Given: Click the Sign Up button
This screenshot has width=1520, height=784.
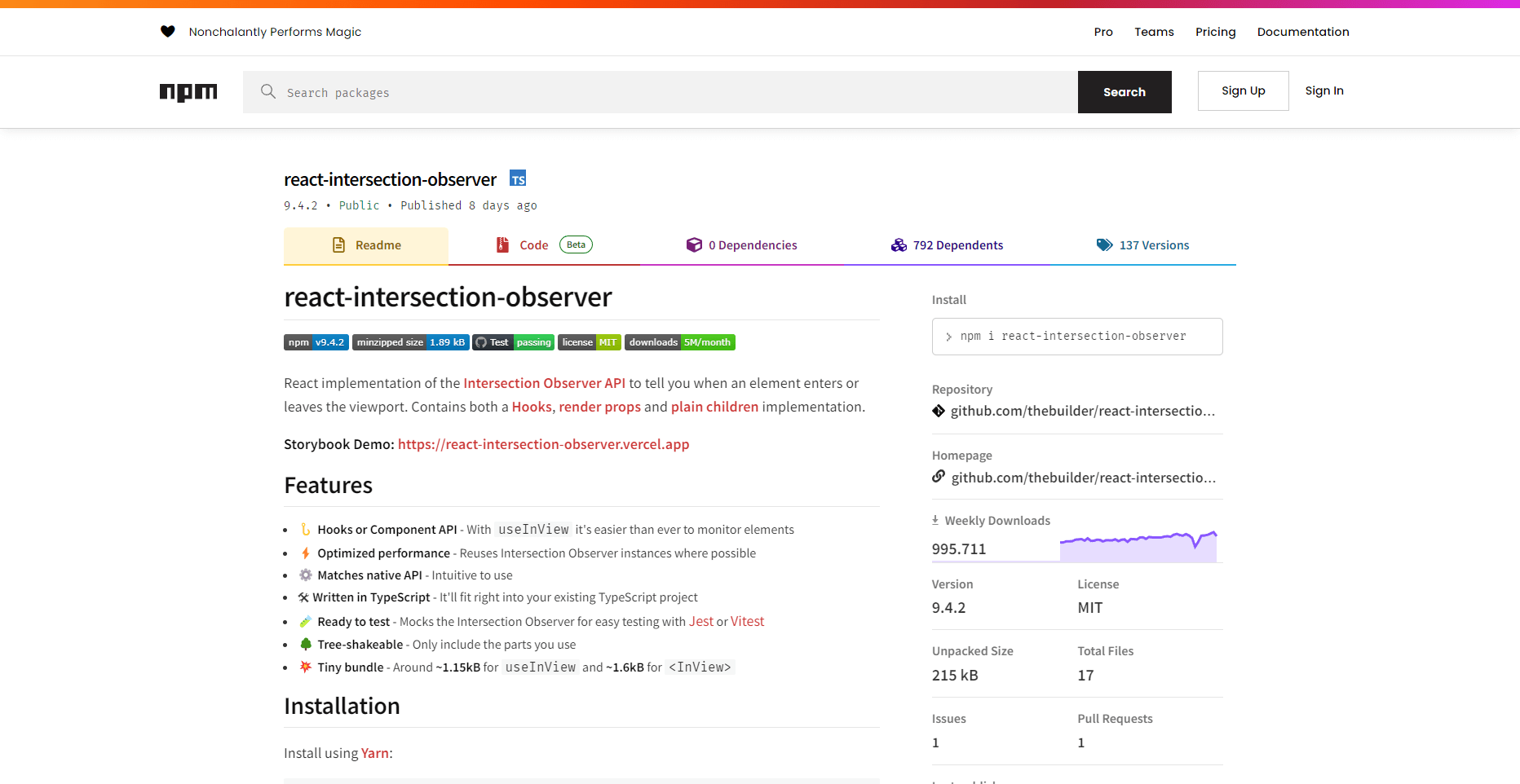Looking at the screenshot, I should point(1244,90).
